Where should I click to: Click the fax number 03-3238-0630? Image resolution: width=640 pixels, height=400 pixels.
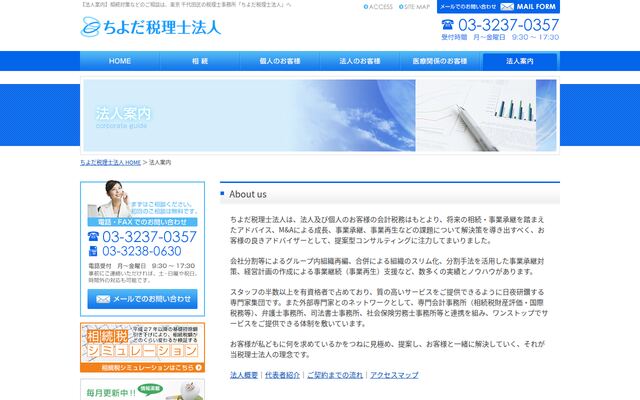pos(142,251)
